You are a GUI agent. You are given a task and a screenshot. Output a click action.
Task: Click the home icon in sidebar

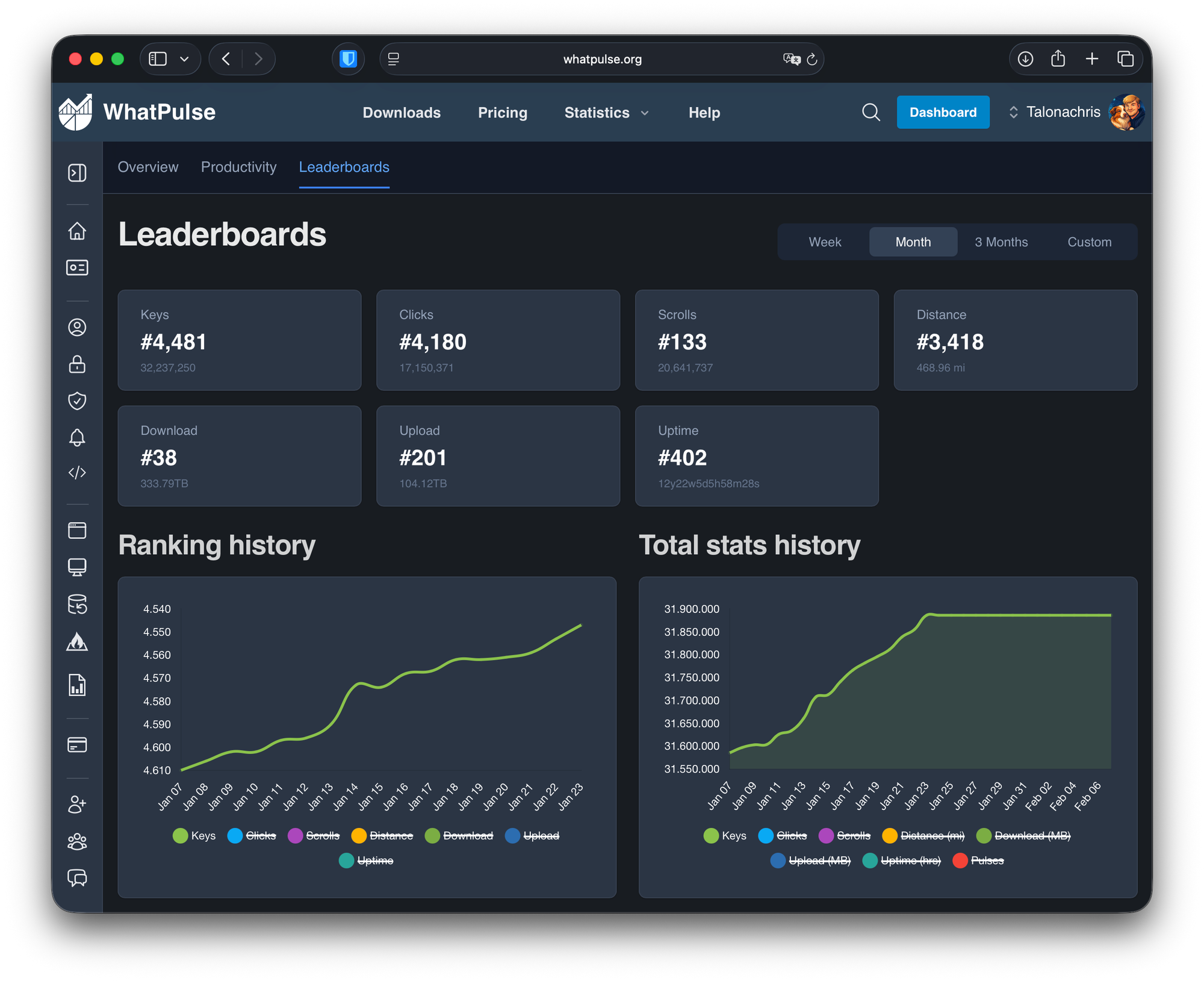(77, 231)
